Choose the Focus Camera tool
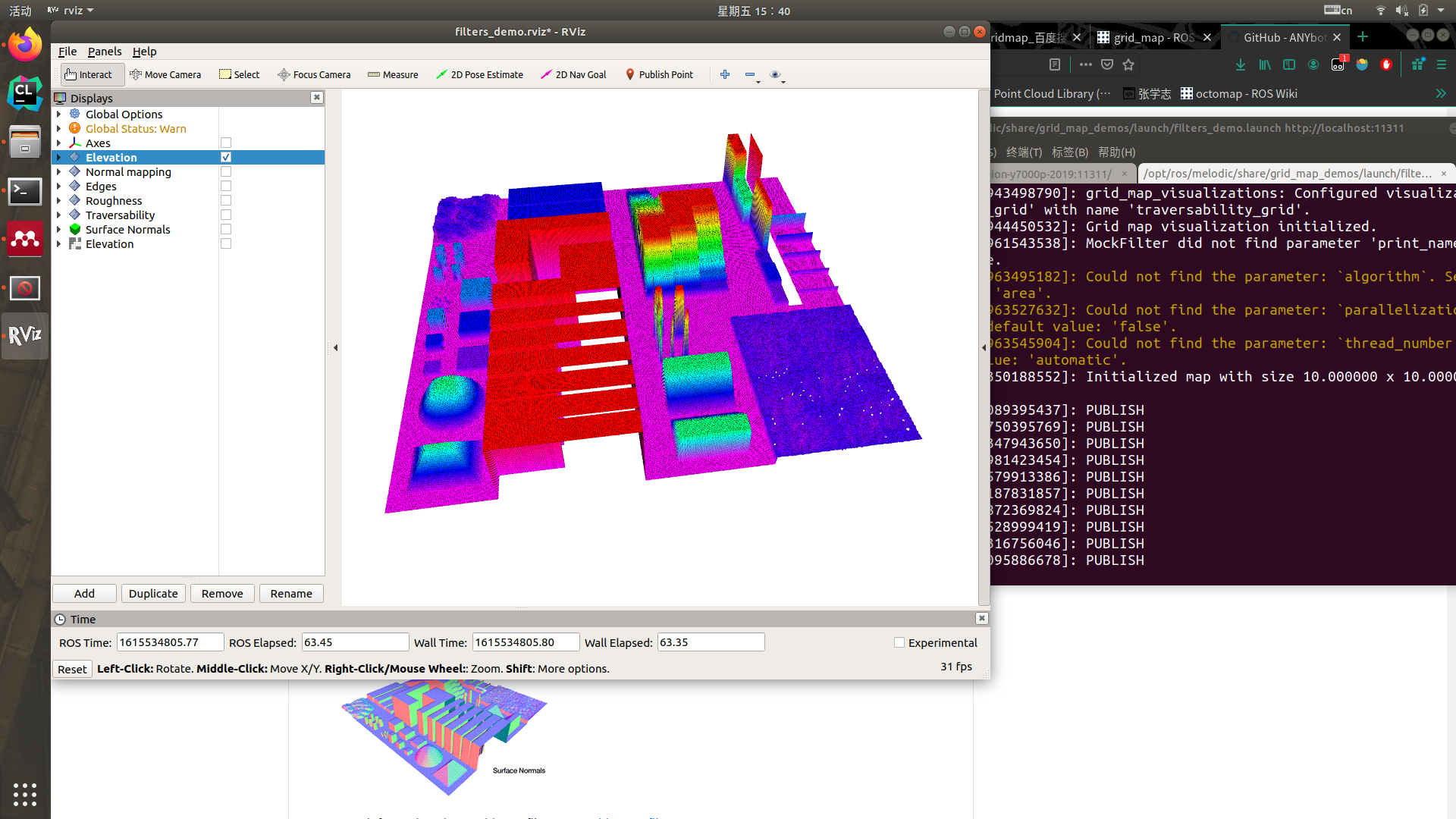The height and width of the screenshot is (819, 1456). point(314,74)
